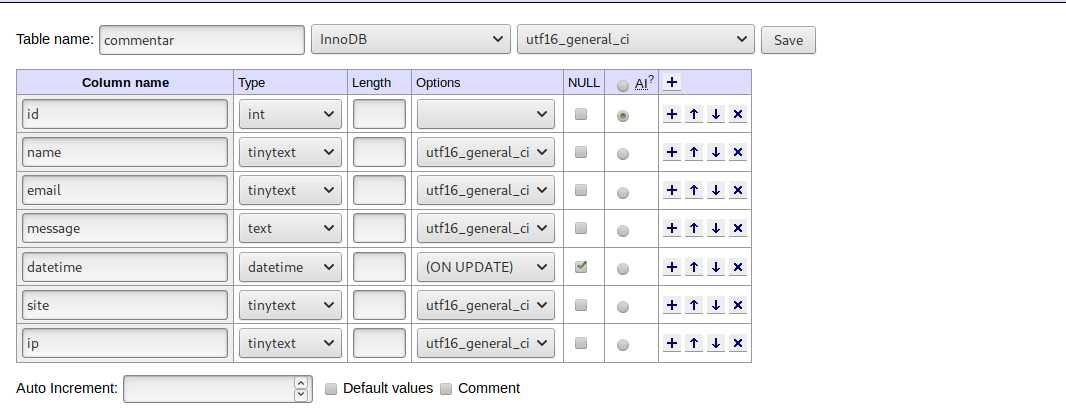1066x410 pixels.
Task: Increase the Auto Increment value with the stepper
Action: 302,383
